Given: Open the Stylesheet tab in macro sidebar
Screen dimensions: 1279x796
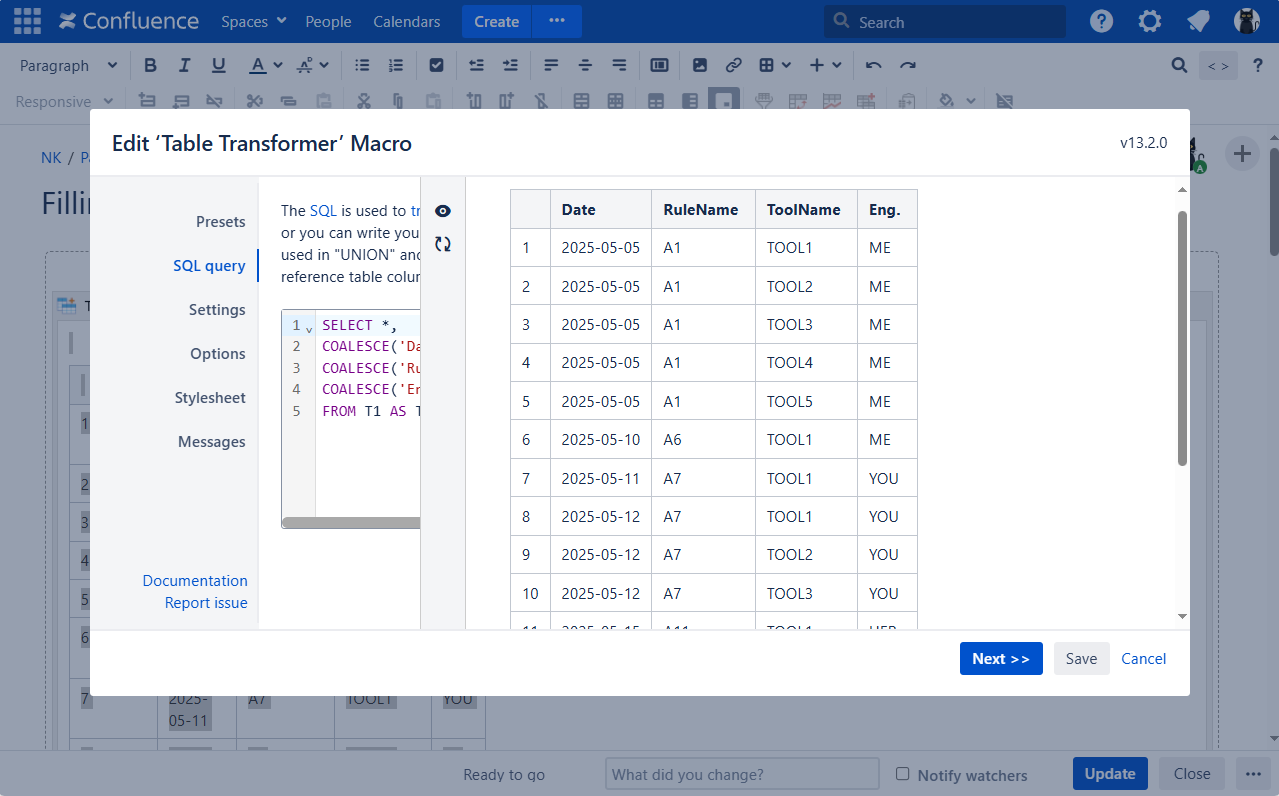Looking at the screenshot, I should [210, 398].
